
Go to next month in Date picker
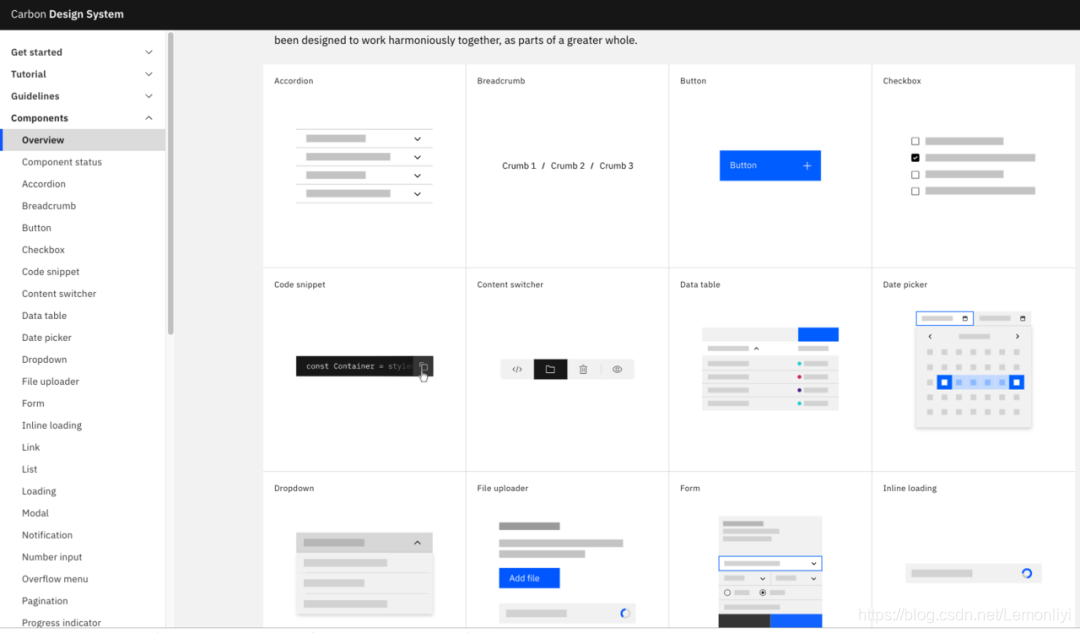pos(1017,336)
